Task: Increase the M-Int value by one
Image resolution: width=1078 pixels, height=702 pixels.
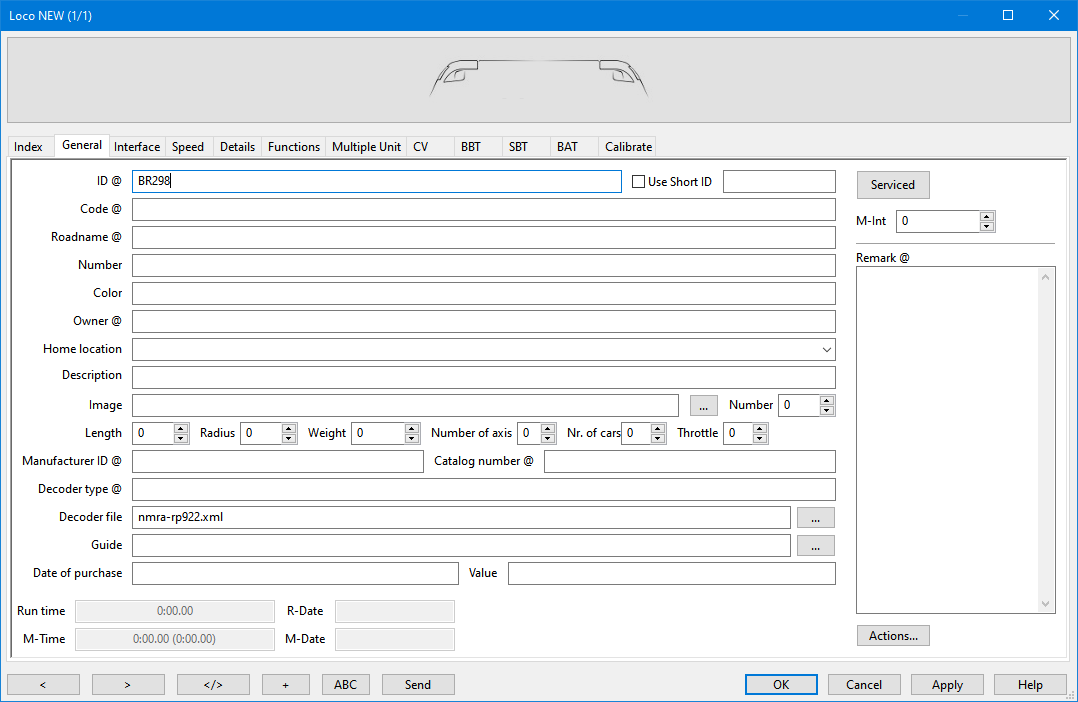Action: coord(987,216)
